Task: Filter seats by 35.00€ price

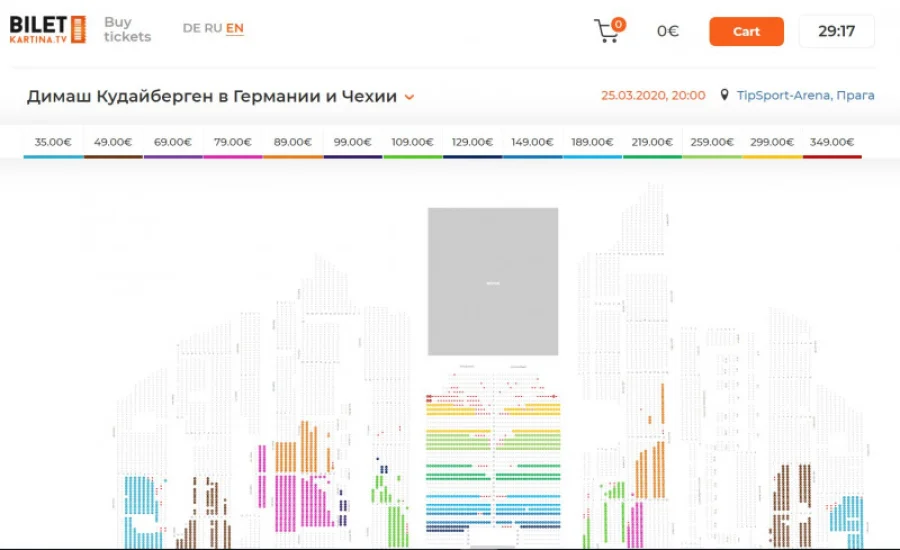Action: click(x=53, y=143)
